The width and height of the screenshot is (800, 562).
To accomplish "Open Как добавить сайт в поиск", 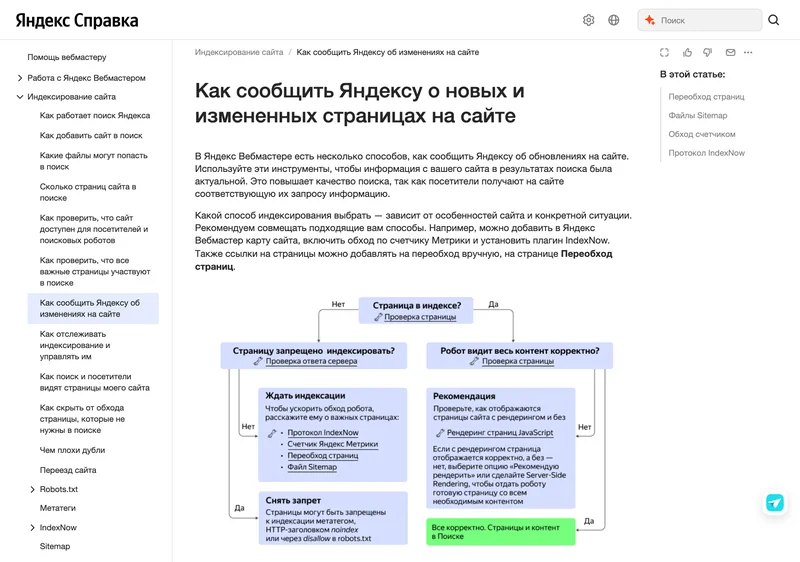I will [x=91, y=136].
